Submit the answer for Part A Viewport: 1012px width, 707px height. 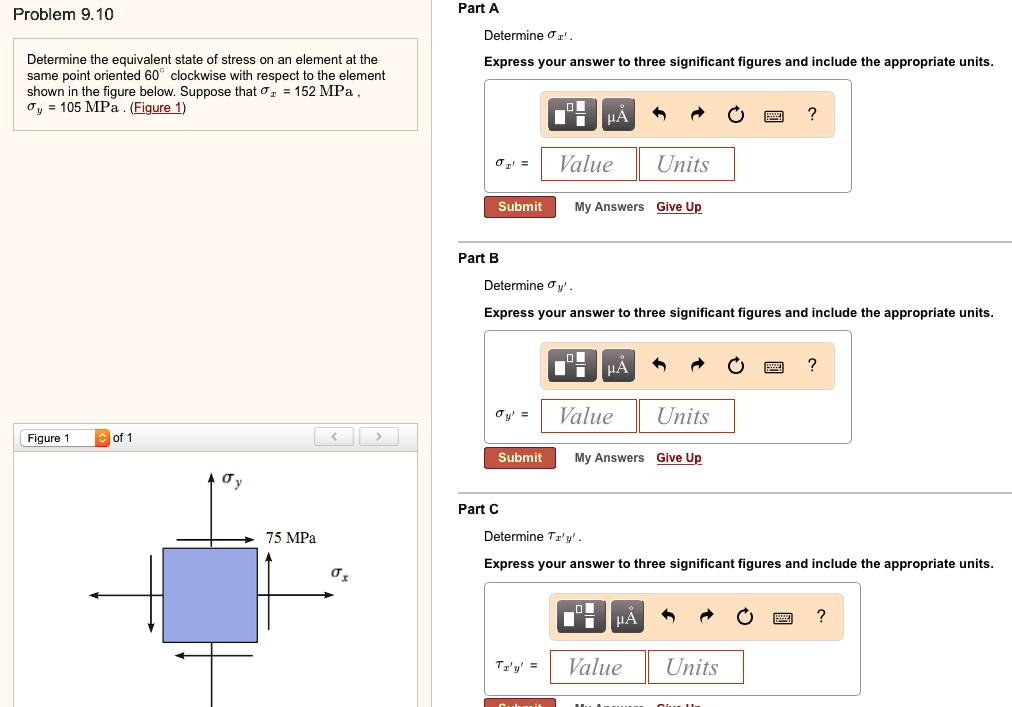pos(519,206)
